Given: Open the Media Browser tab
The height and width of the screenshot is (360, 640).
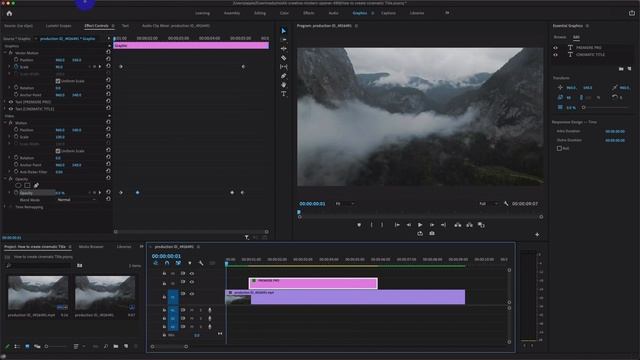Looking at the screenshot, I should tap(91, 247).
